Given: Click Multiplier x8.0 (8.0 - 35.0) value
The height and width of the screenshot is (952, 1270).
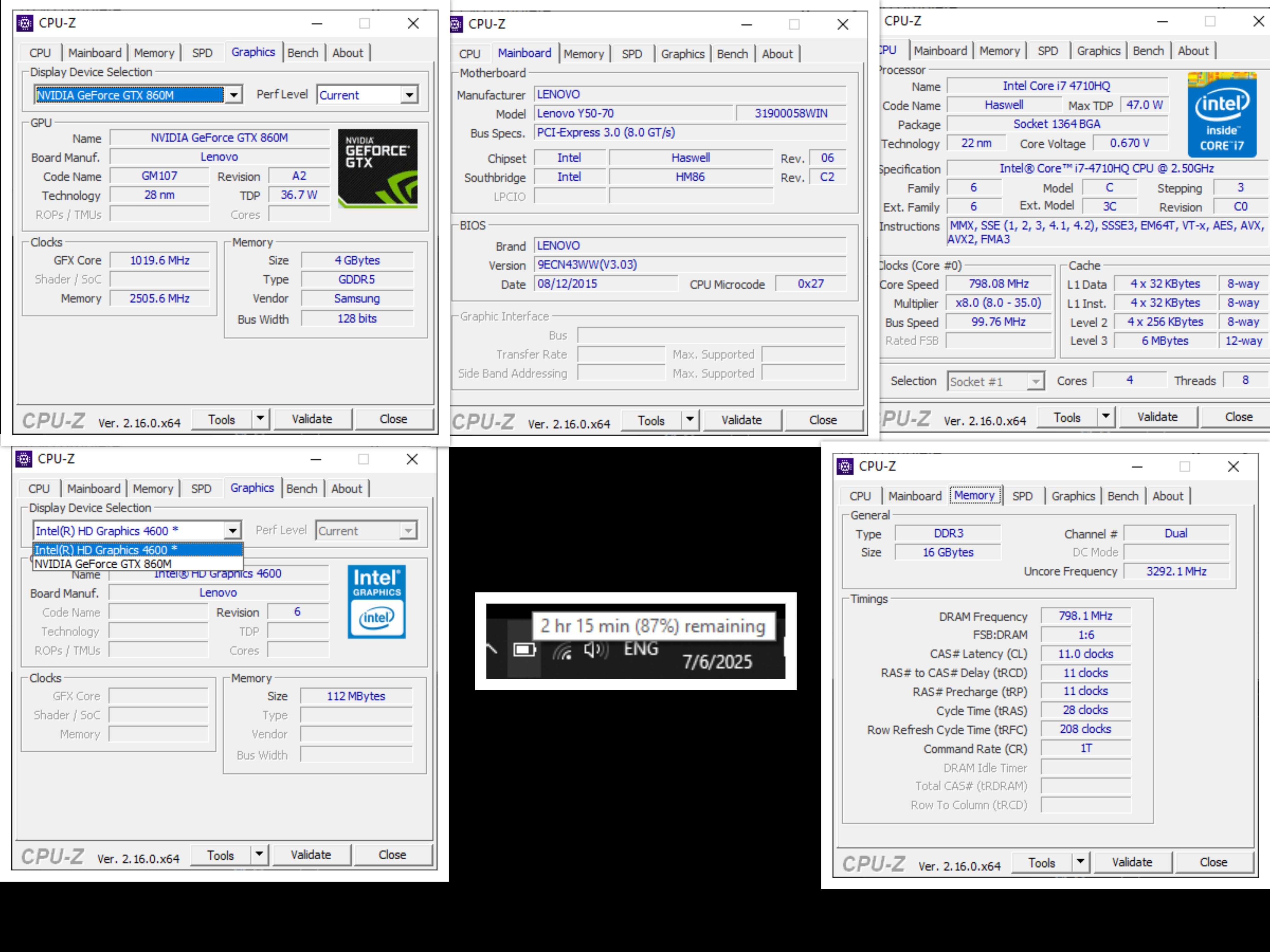Looking at the screenshot, I should pyautogui.click(x=999, y=302).
